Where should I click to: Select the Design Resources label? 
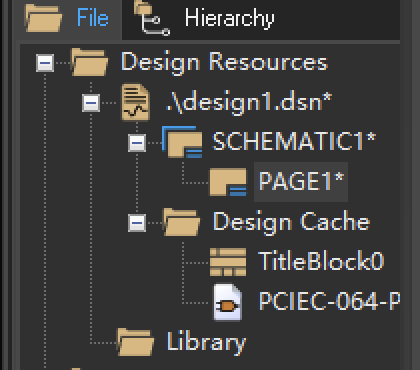225,62
